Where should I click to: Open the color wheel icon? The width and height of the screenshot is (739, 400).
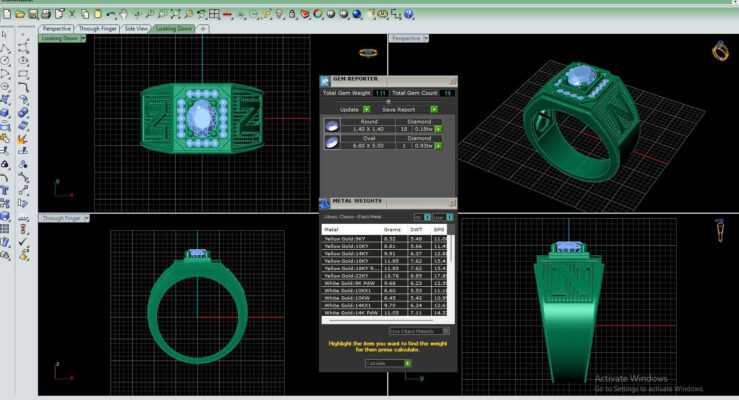tap(318, 14)
